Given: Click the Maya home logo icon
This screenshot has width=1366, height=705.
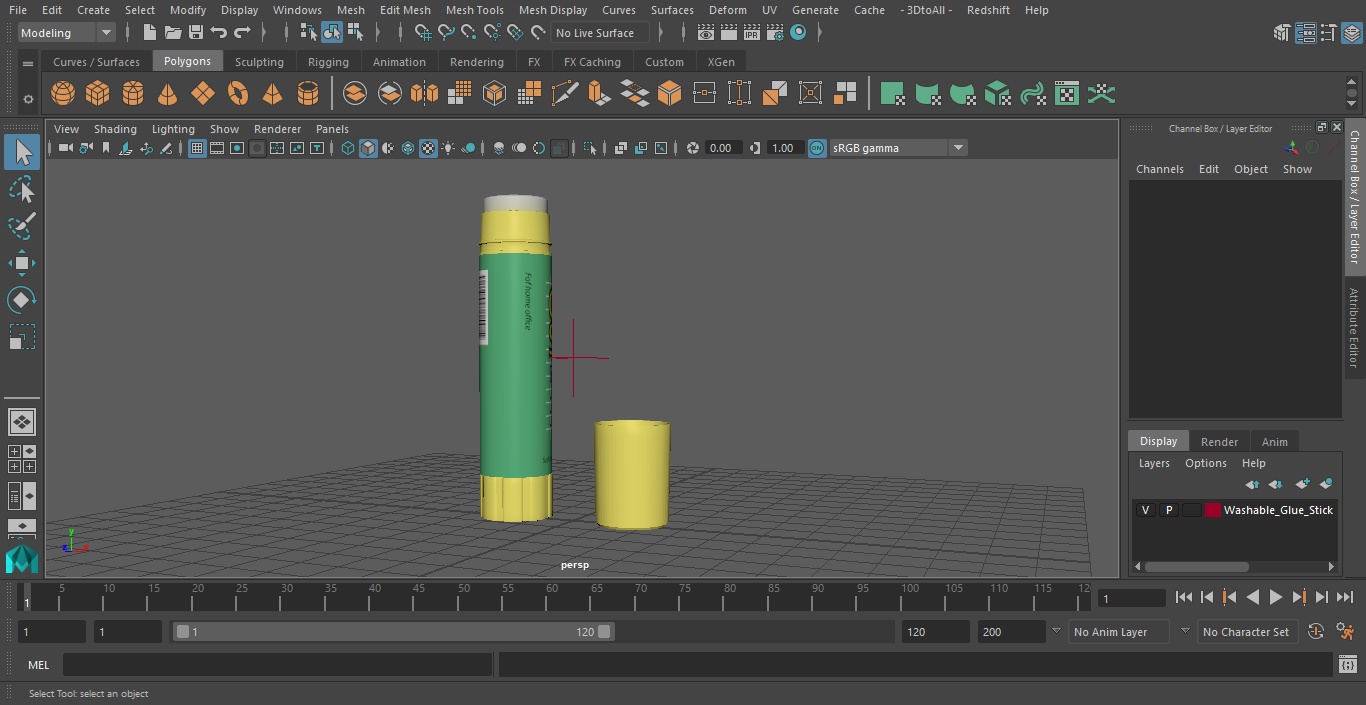Looking at the screenshot, I should tap(21, 559).
